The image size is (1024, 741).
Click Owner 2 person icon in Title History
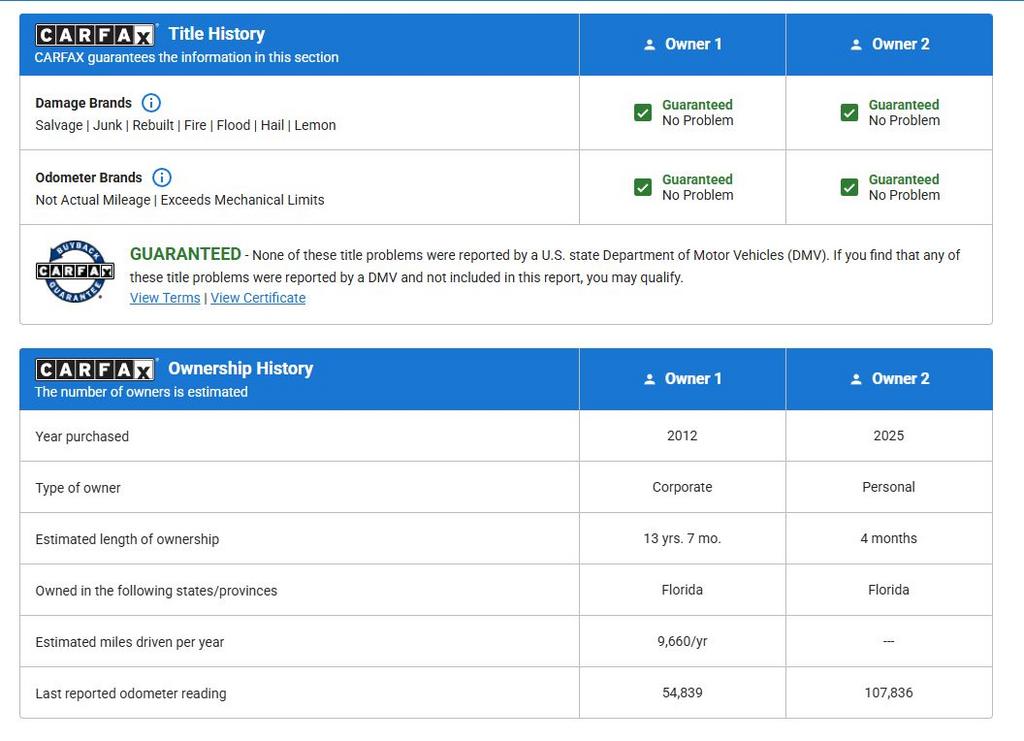856,44
